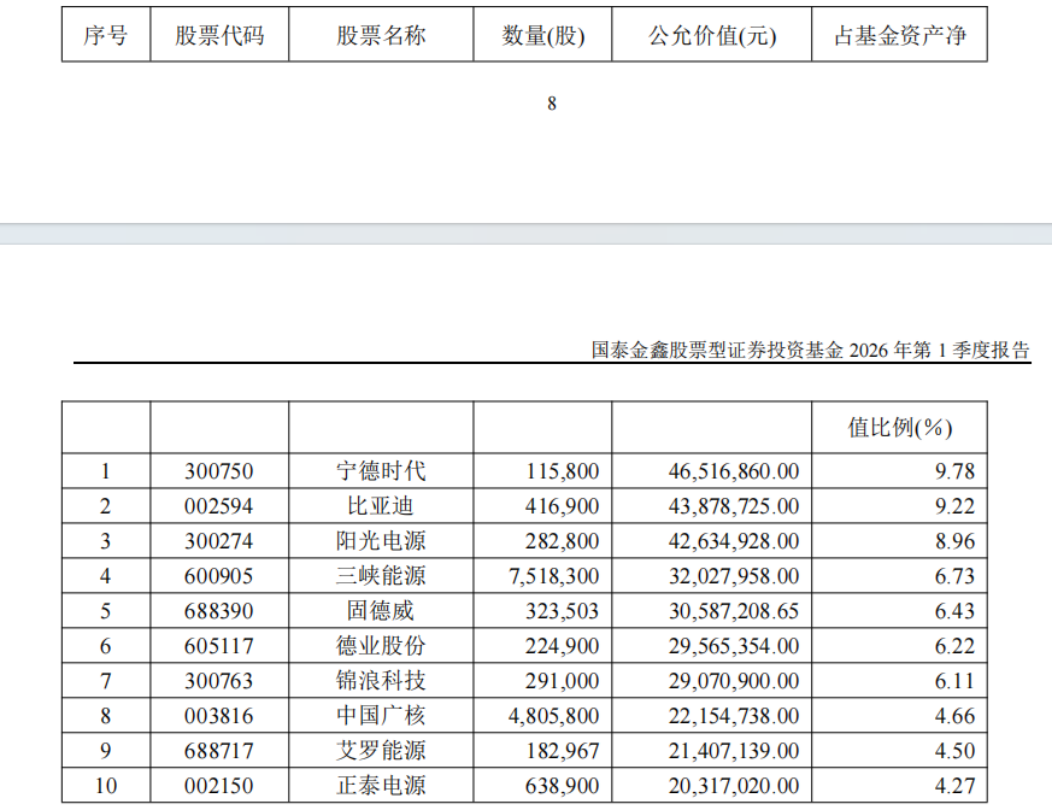The height and width of the screenshot is (810, 1052).
Task: Click stock name 宁德时代
Action: click(x=381, y=471)
